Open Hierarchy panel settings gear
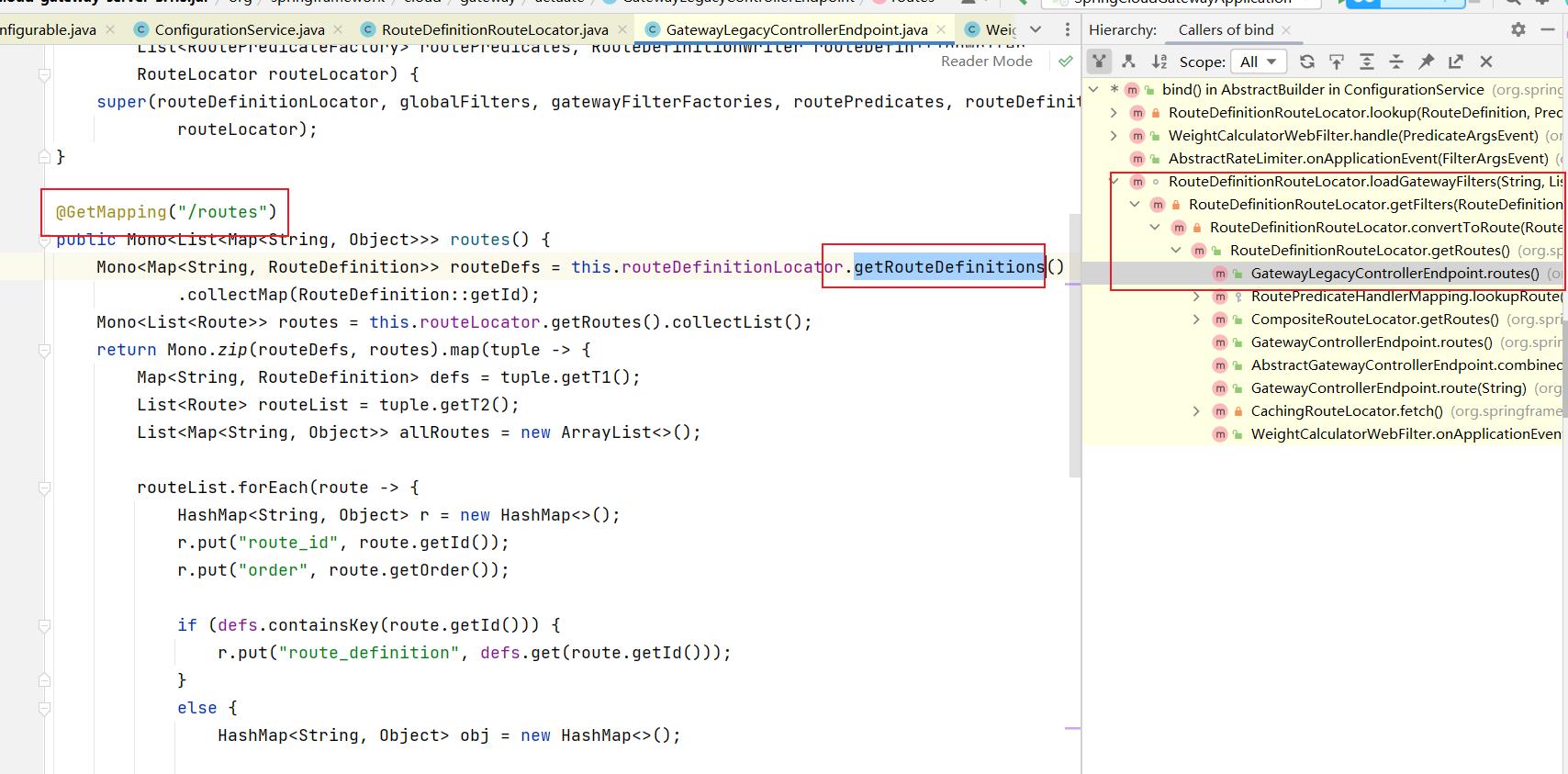 (x=1518, y=29)
